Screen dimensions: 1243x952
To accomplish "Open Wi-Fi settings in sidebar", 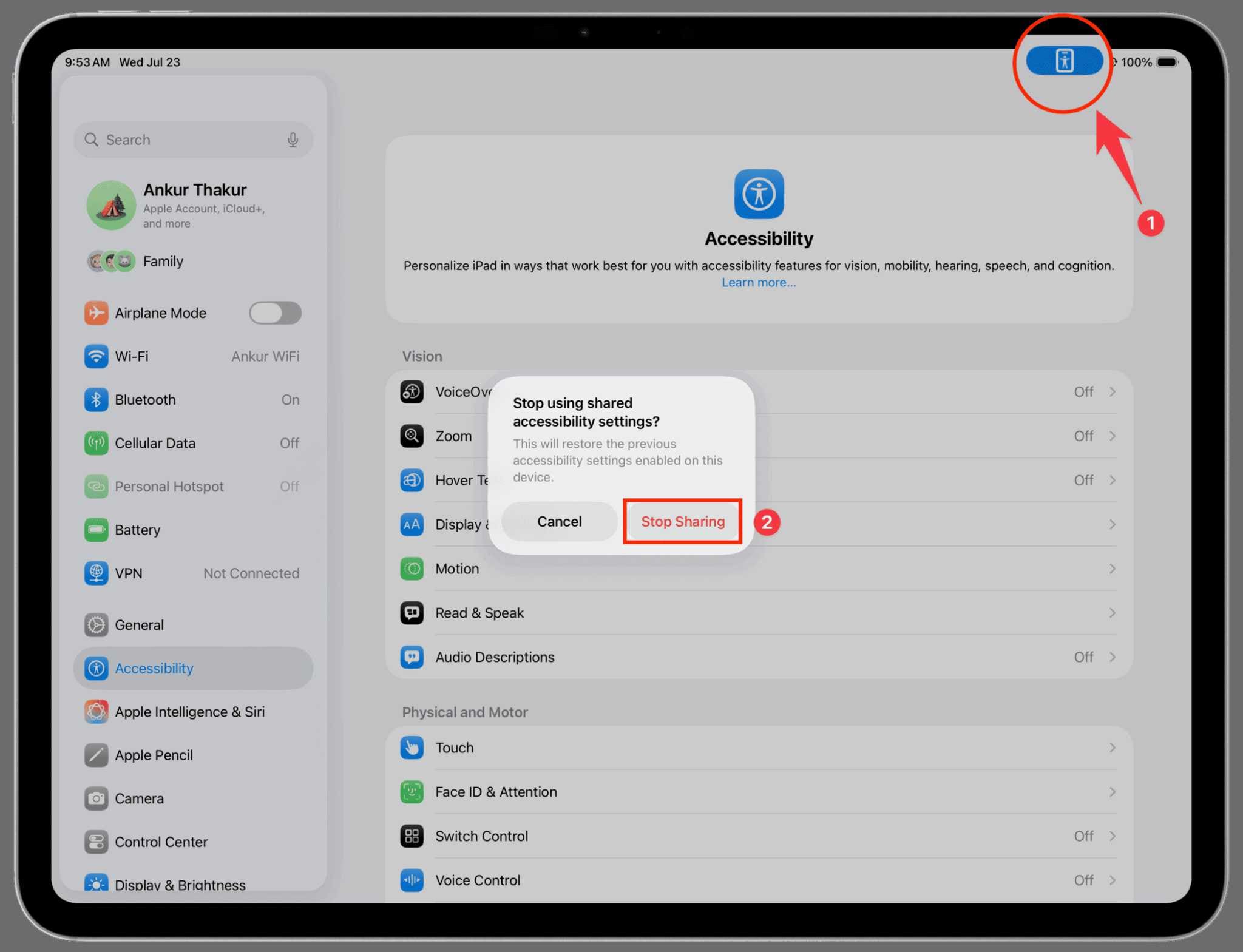I will point(132,356).
